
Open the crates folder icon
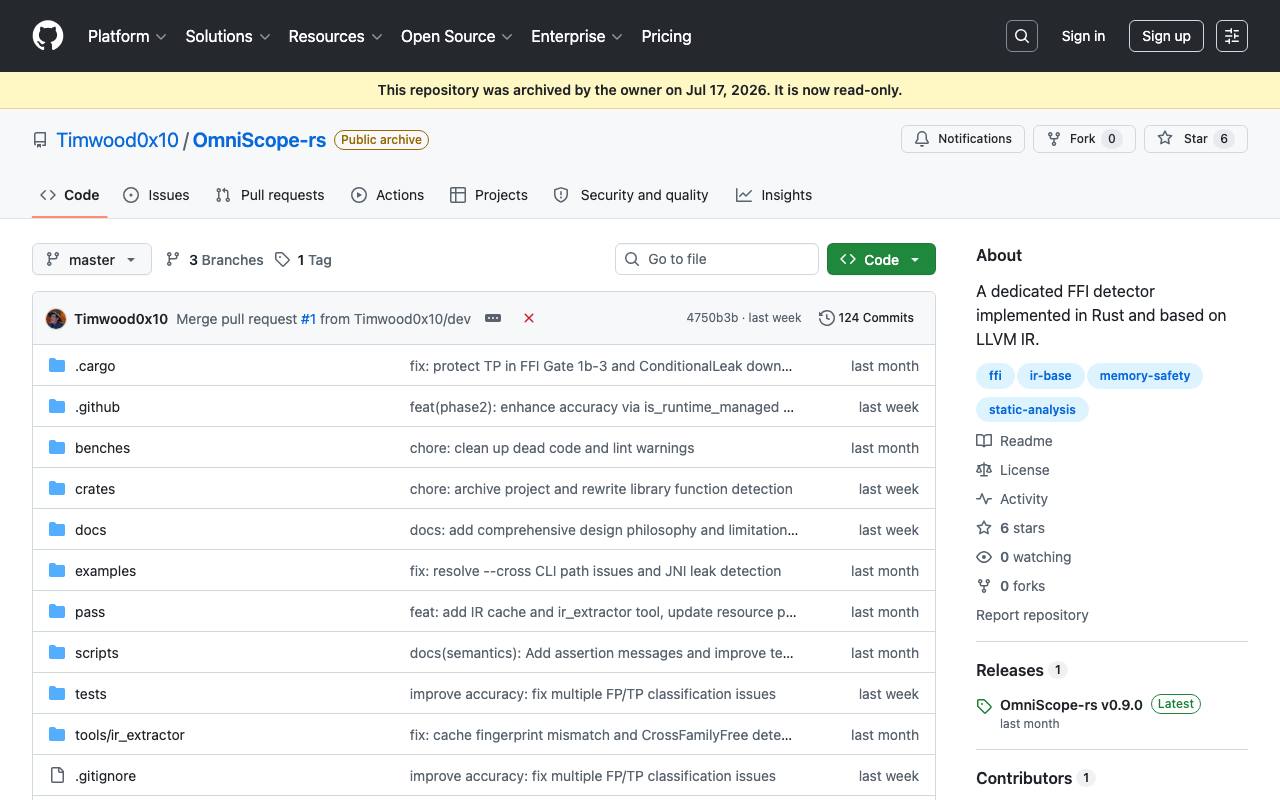click(57, 489)
